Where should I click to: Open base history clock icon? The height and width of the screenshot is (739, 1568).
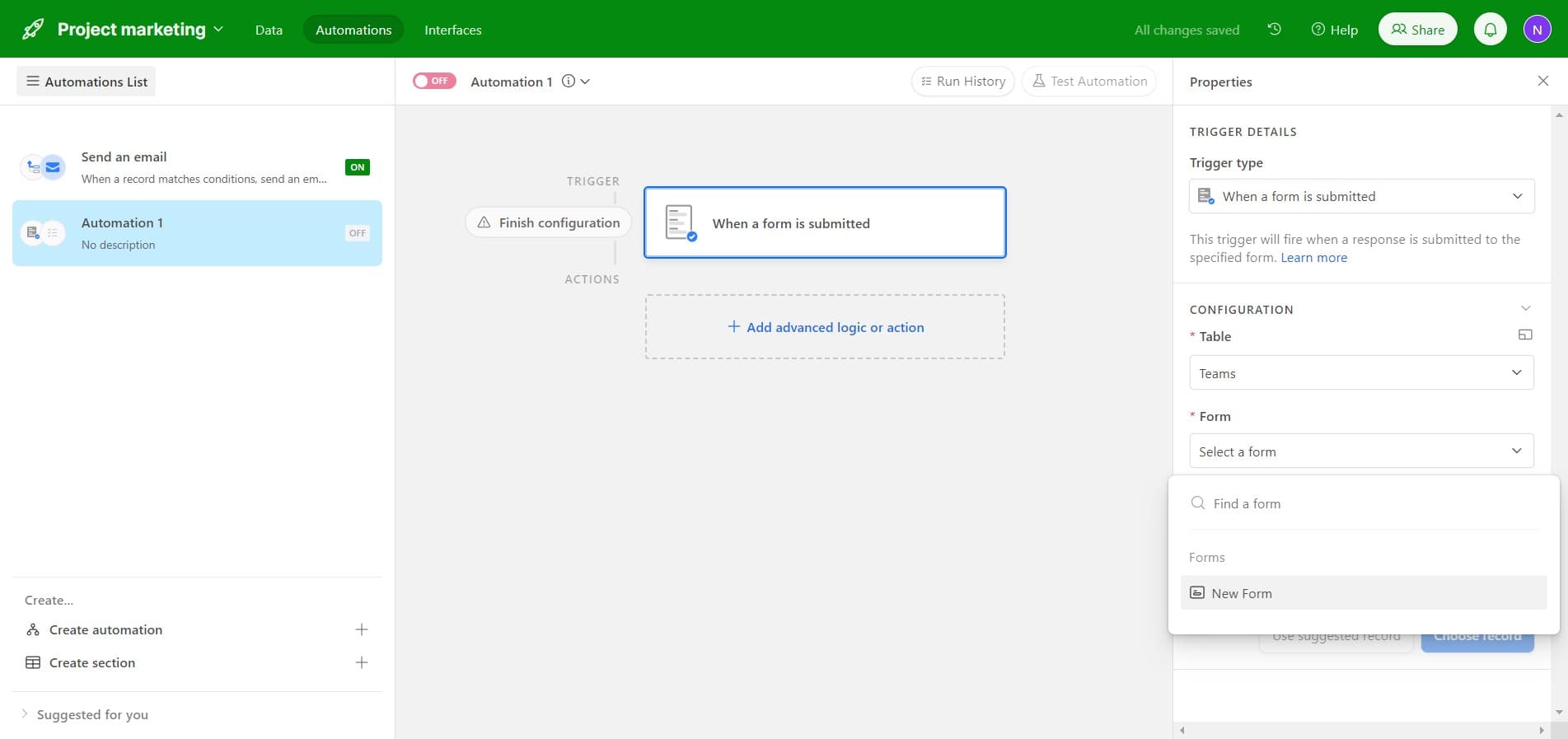(x=1274, y=30)
